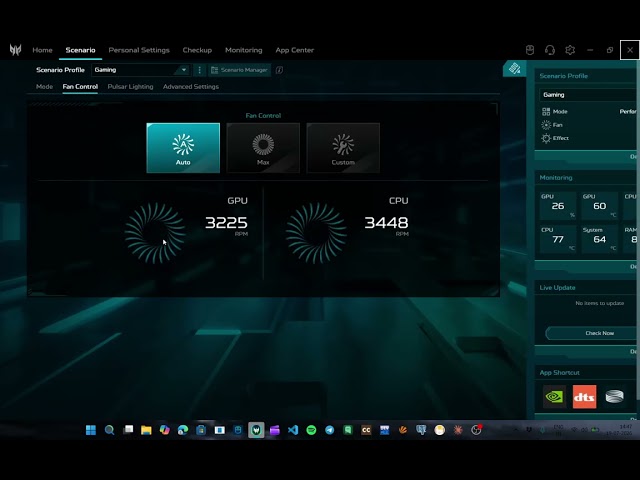This screenshot has width=640, height=480.
Task: Click CPU temperature tile showing 77
Action: point(558,240)
